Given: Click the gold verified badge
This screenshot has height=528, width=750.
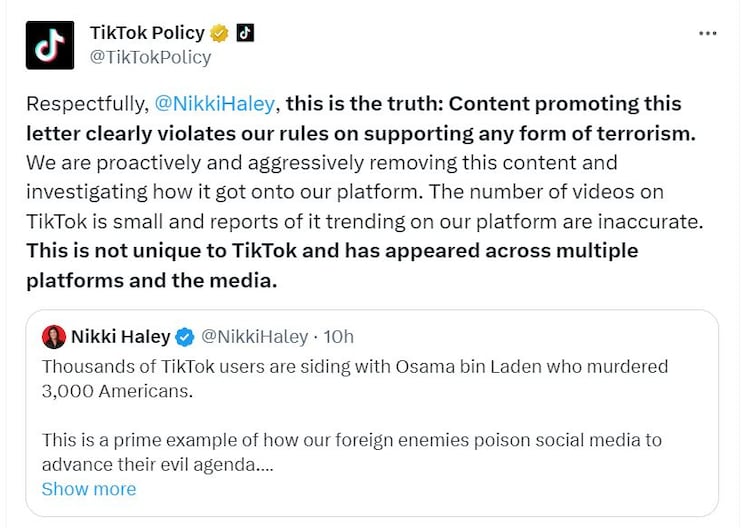Looking at the screenshot, I should pos(220,33).
